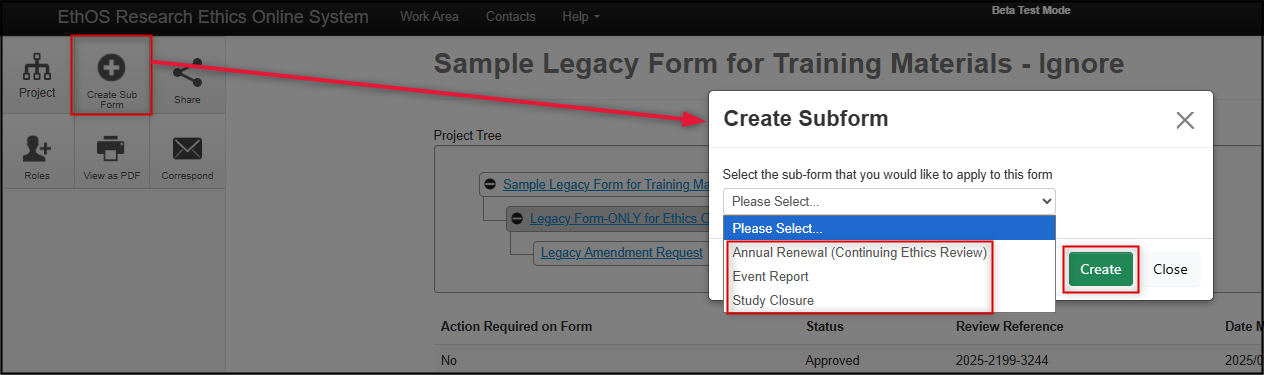Click the green Create button
Screen dimensions: 1264x375
[x=1100, y=269]
